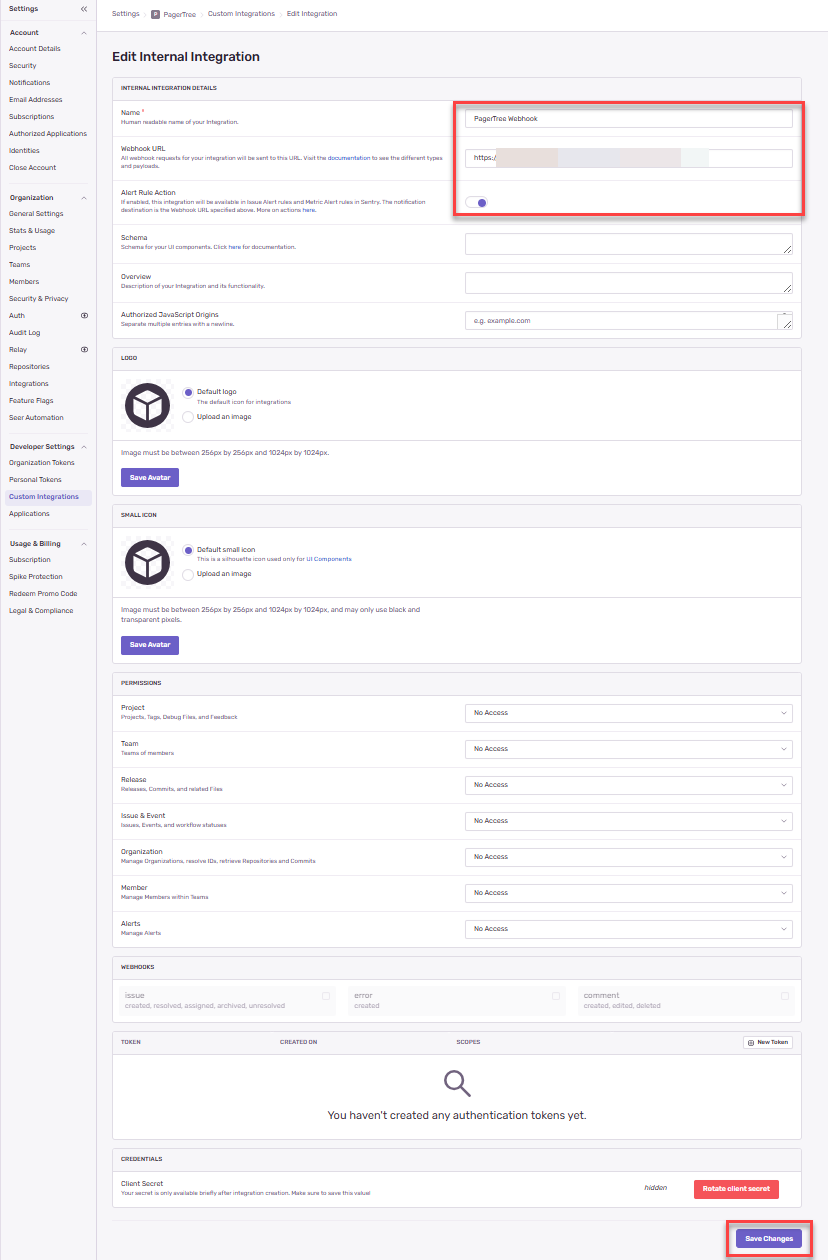Open Organization Tokens in the sidebar
The height and width of the screenshot is (1260, 828).
click(x=42, y=463)
